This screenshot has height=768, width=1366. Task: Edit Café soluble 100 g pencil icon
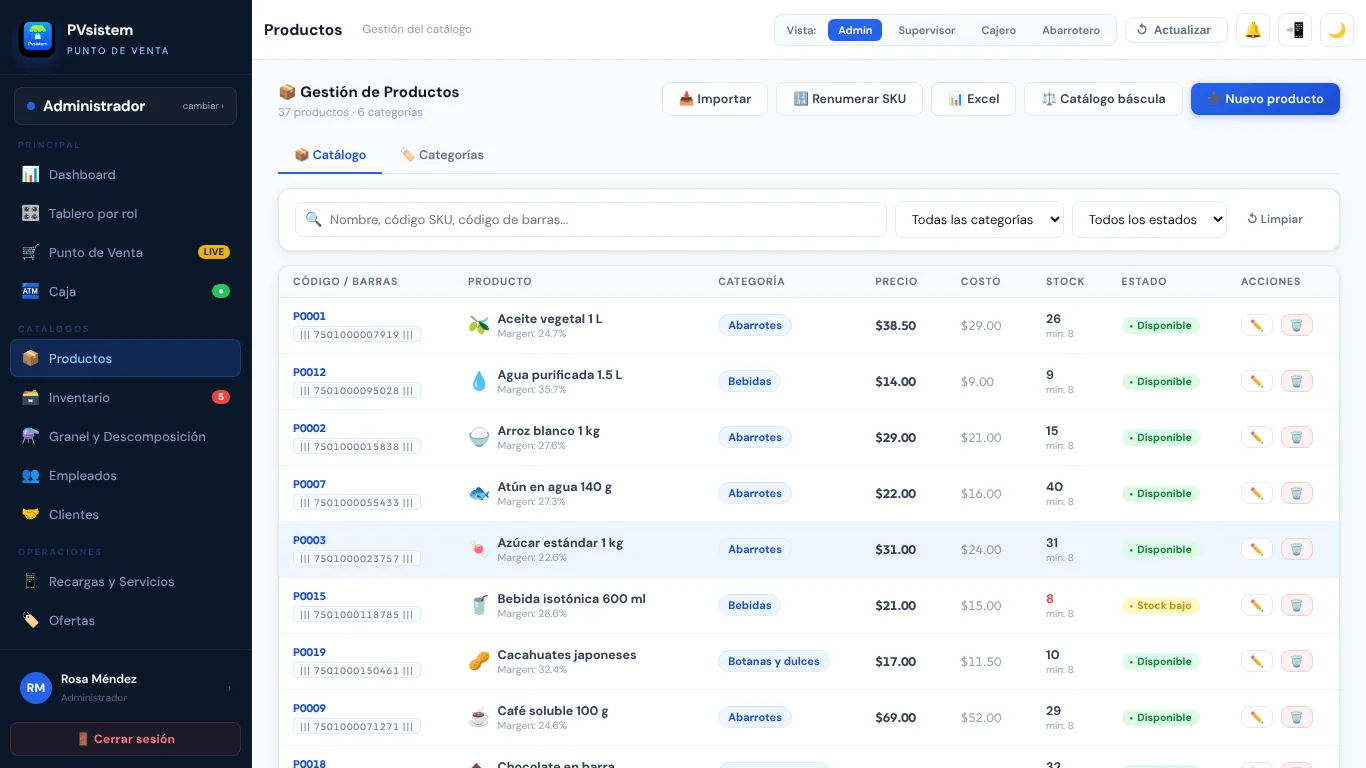point(1256,717)
